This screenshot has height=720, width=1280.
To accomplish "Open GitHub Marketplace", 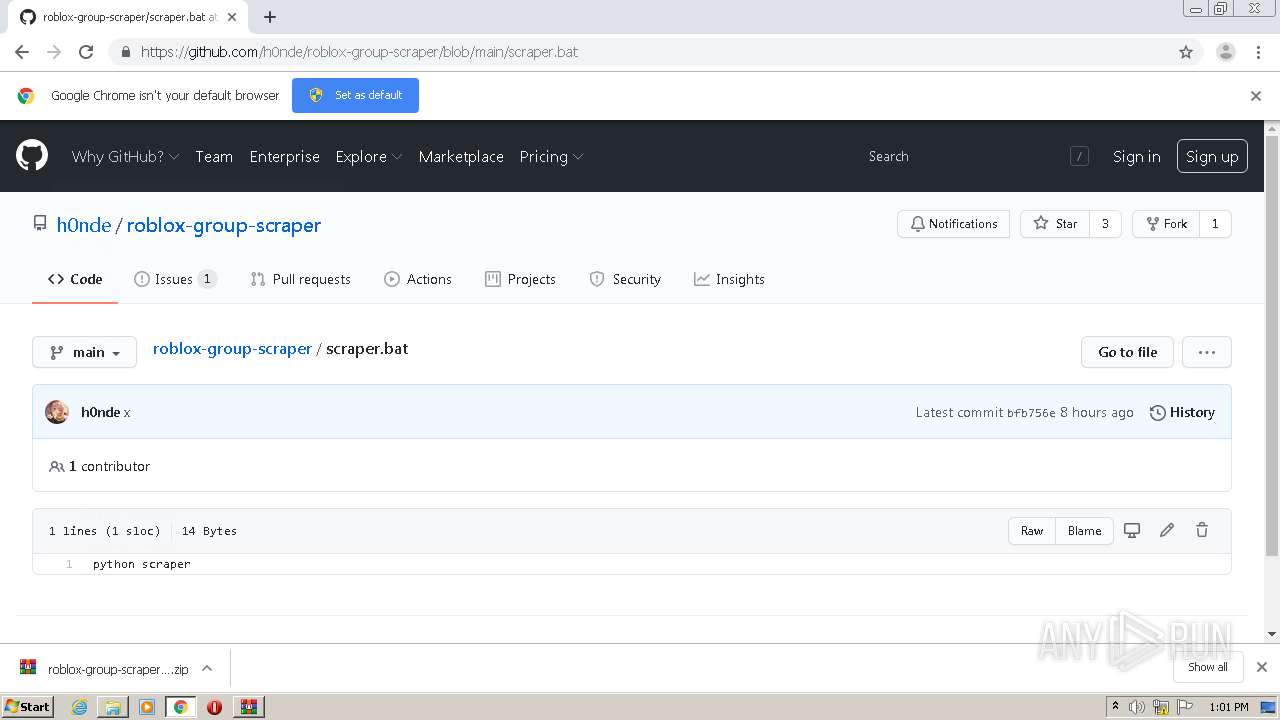I will (461, 156).
